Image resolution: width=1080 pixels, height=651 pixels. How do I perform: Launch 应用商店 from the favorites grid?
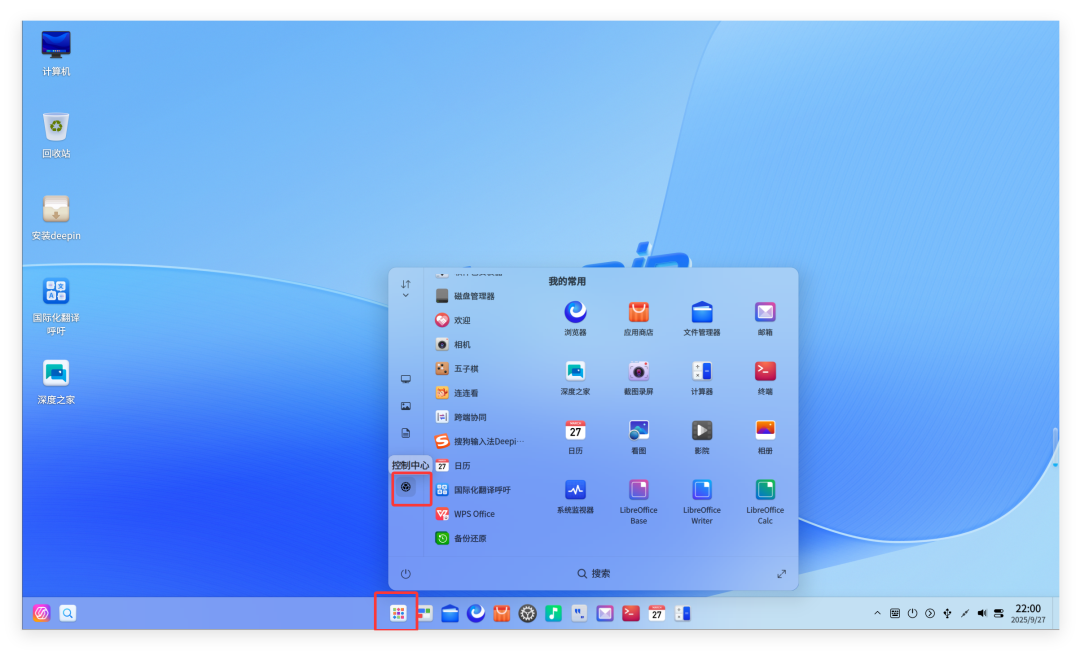click(x=638, y=318)
